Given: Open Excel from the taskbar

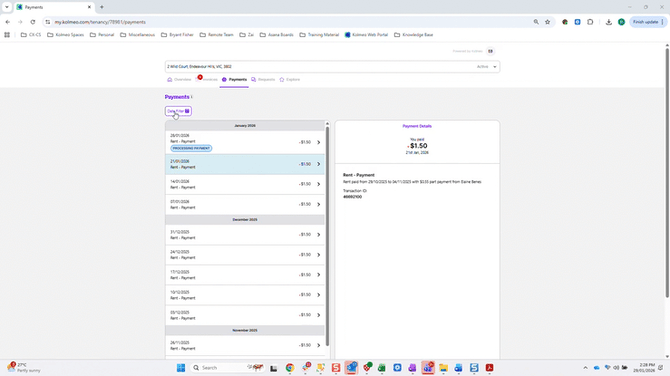Looking at the screenshot, I should pyautogui.click(x=381, y=367).
